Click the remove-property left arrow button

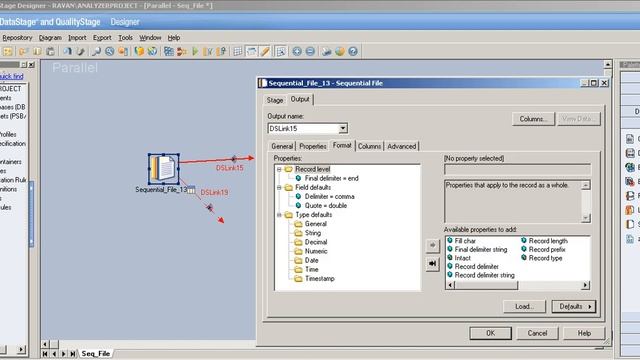point(433,264)
